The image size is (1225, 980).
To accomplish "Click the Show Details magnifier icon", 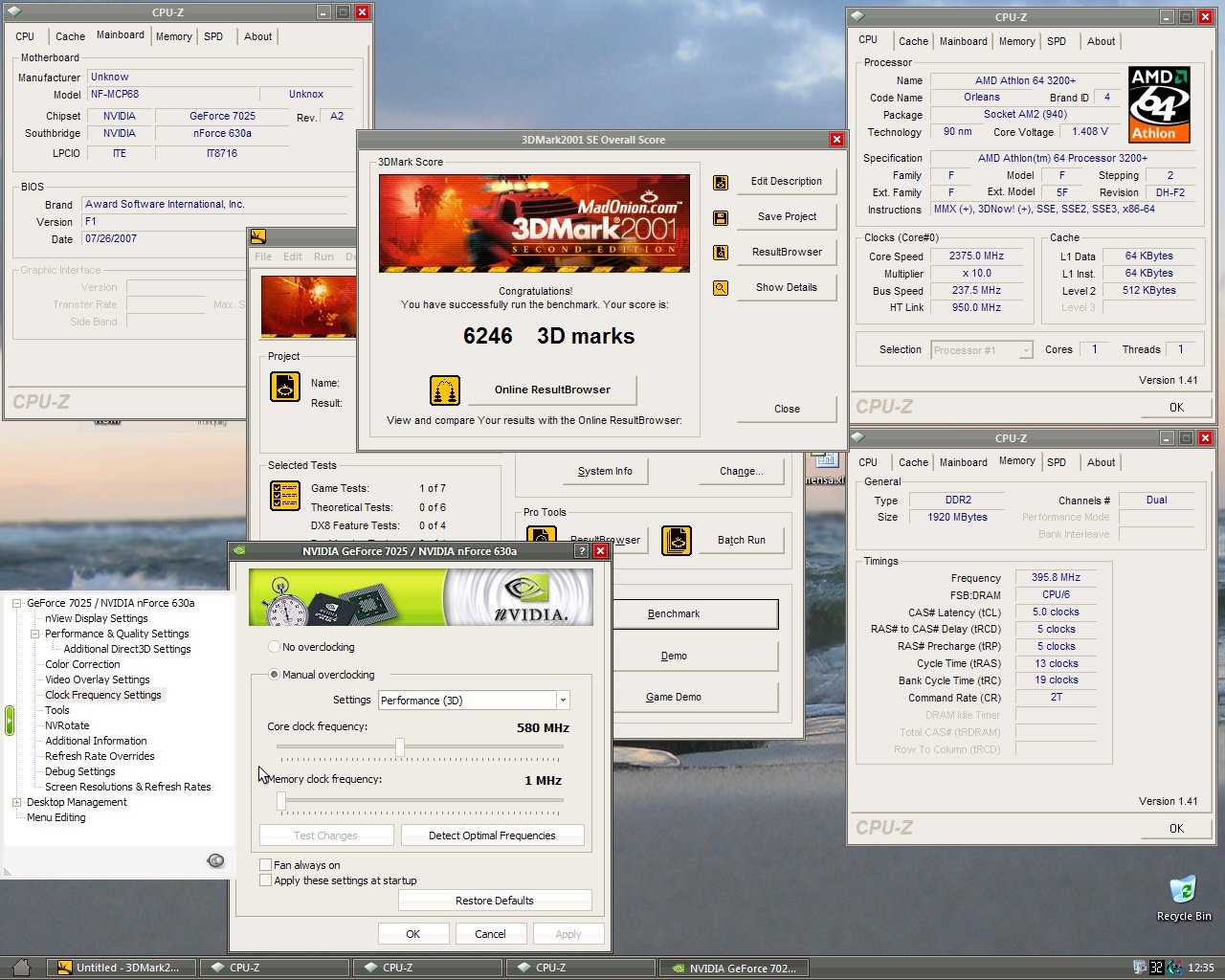I will pyautogui.click(x=721, y=288).
